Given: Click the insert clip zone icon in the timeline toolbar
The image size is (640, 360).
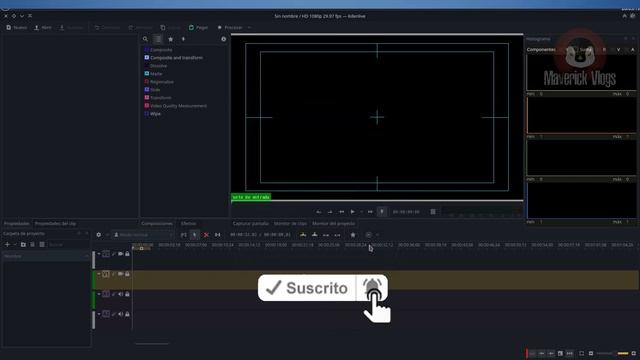Looking at the screenshot, I should 303,235.
